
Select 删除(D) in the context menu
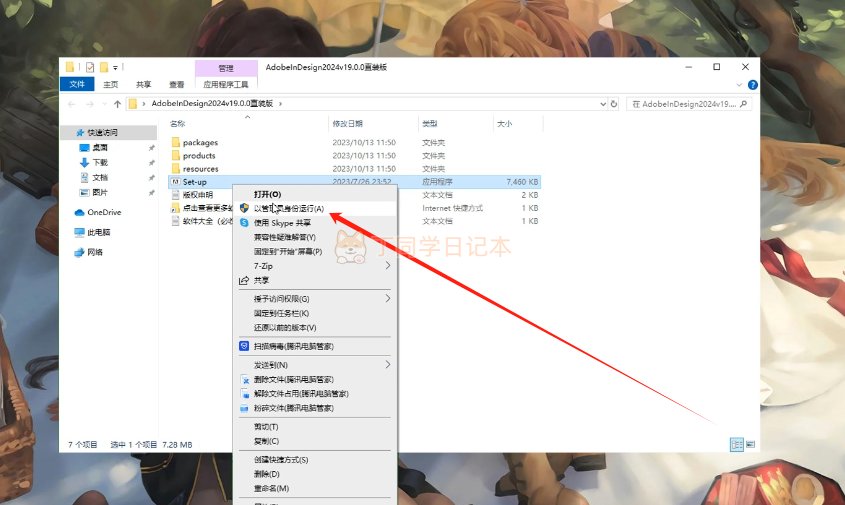point(266,474)
